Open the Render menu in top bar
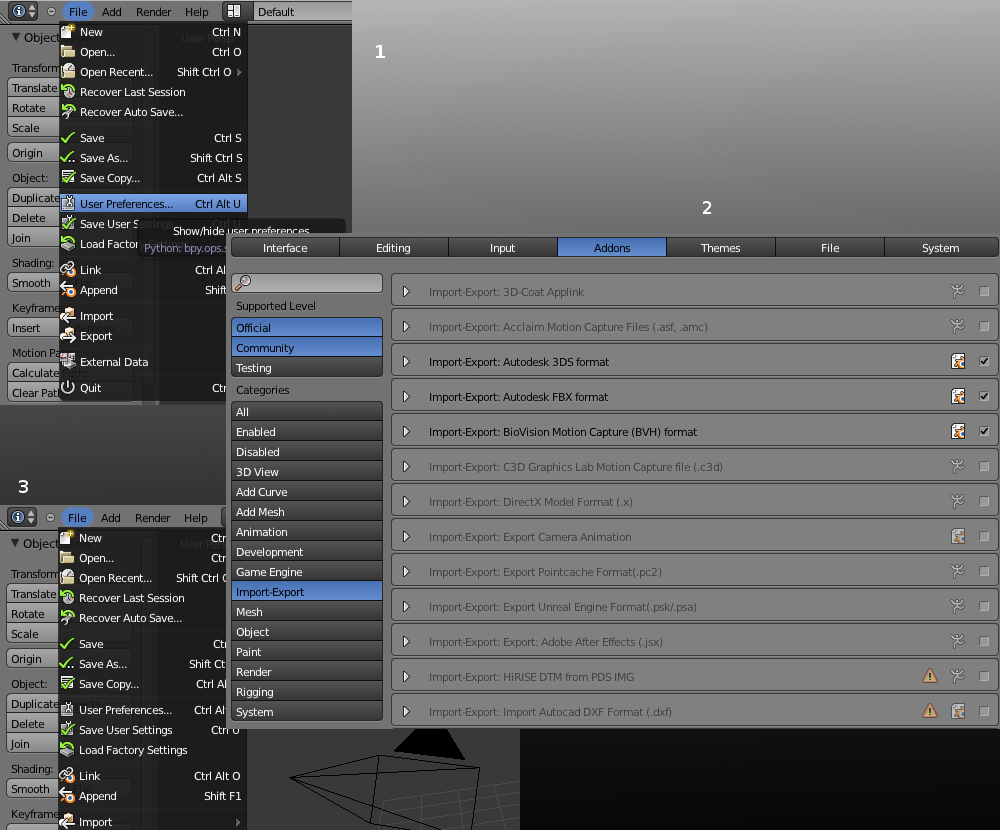The image size is (1000, 830). click(153, 12)
